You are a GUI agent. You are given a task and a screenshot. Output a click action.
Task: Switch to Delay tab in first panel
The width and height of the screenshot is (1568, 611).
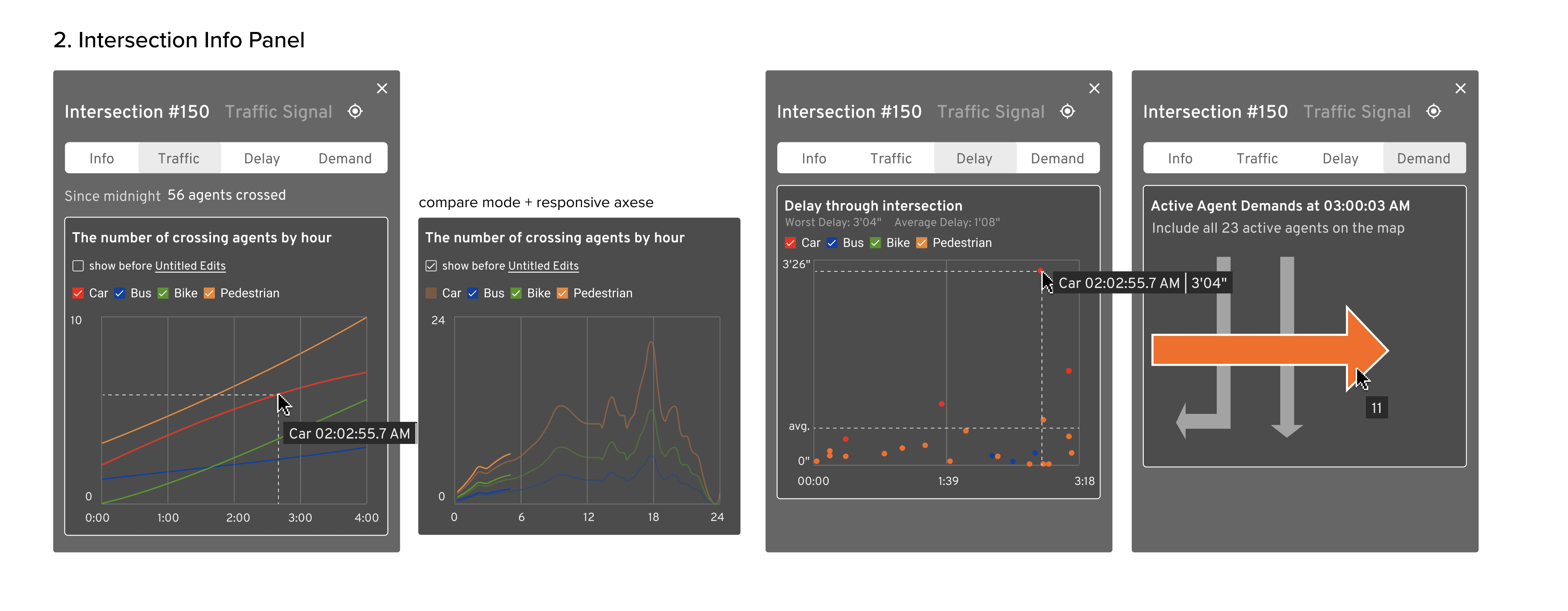click(262, 158)
